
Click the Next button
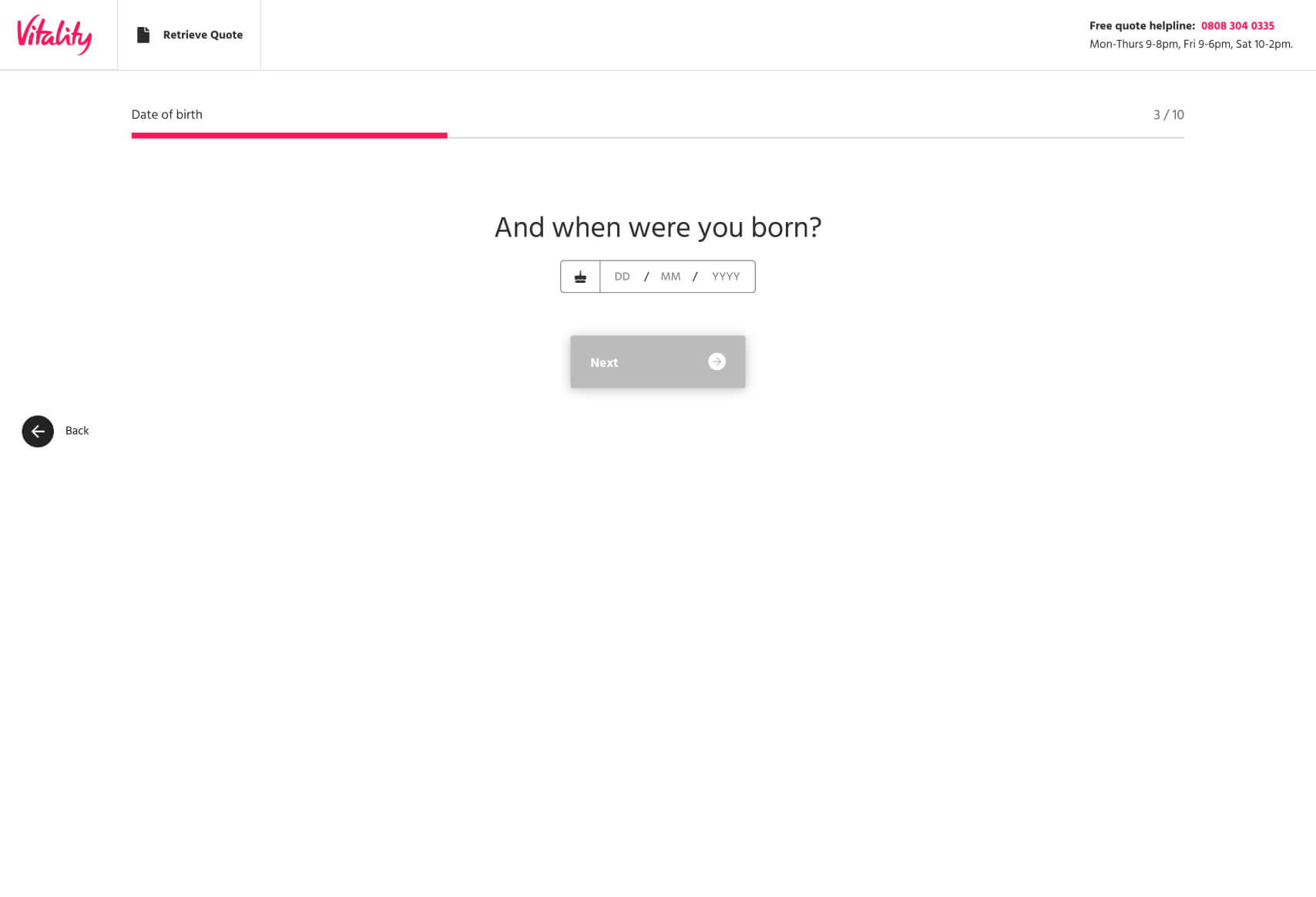click(658, 361)
